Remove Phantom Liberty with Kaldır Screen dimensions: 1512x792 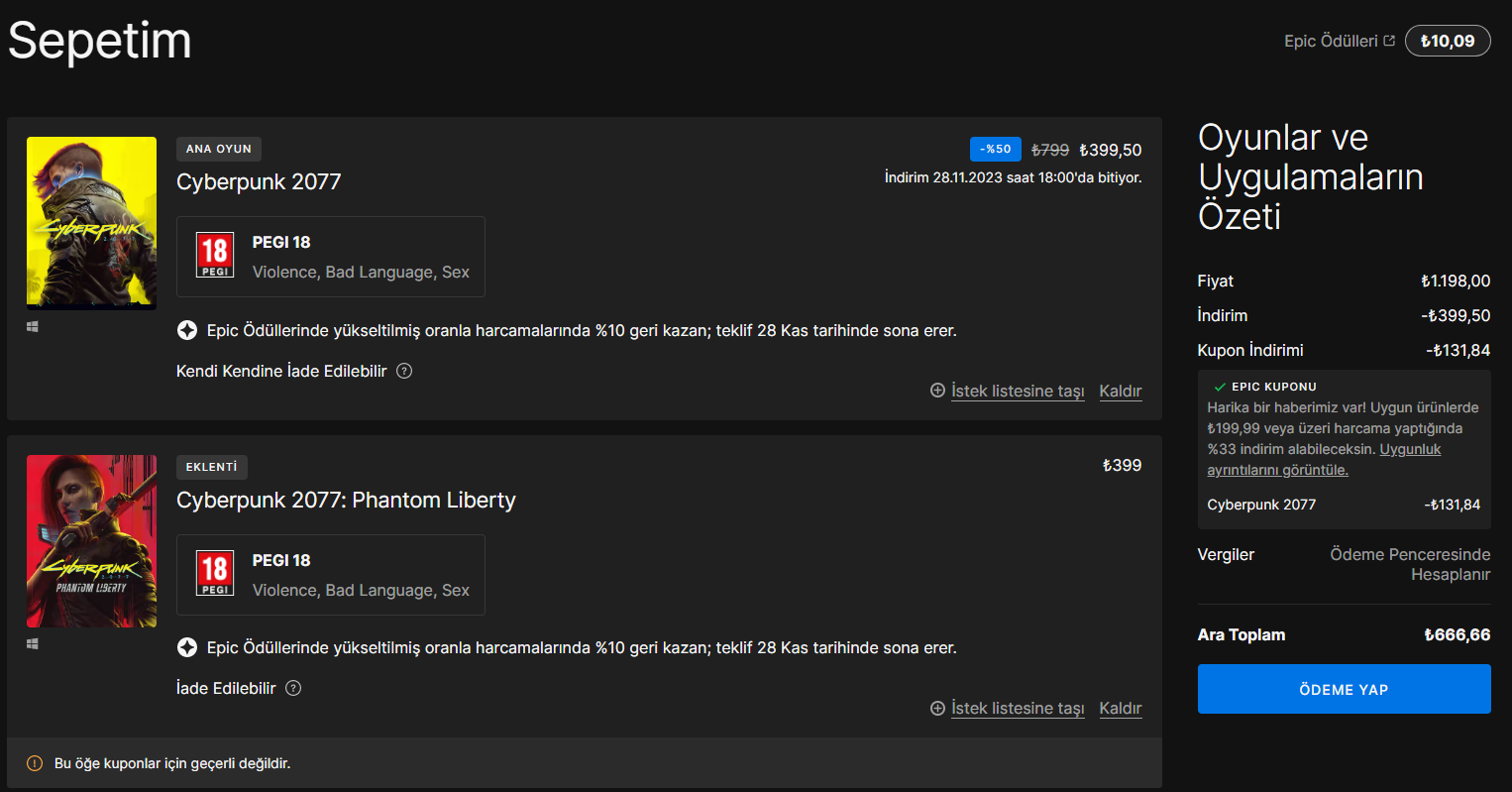coord(1121,708)
